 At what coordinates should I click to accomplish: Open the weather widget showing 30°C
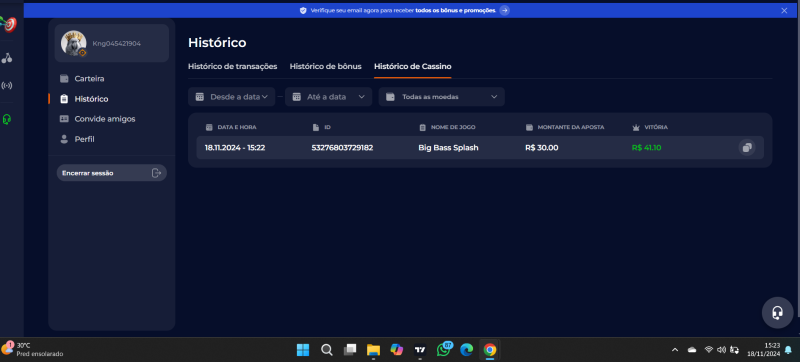coord(32,349)
